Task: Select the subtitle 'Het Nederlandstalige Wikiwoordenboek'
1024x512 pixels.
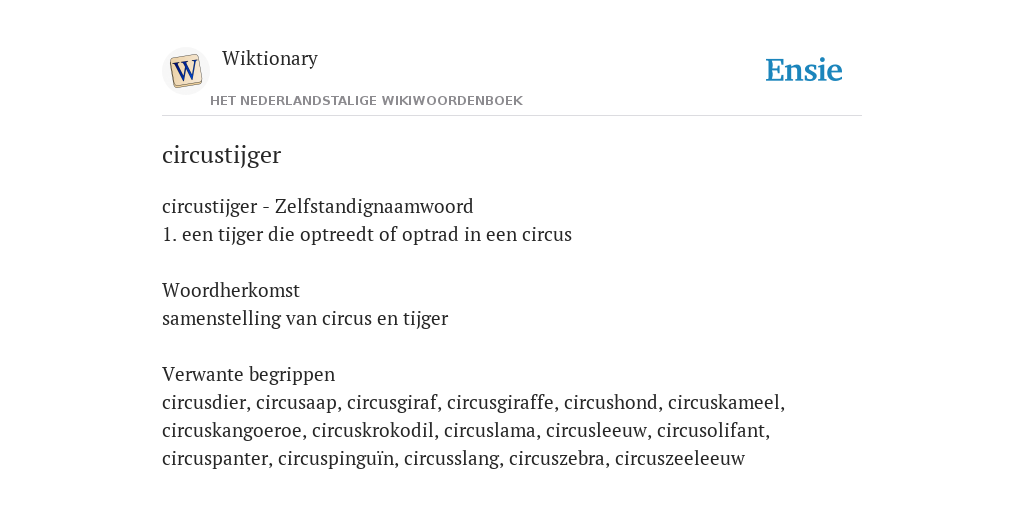Action: tap(366, 101)
